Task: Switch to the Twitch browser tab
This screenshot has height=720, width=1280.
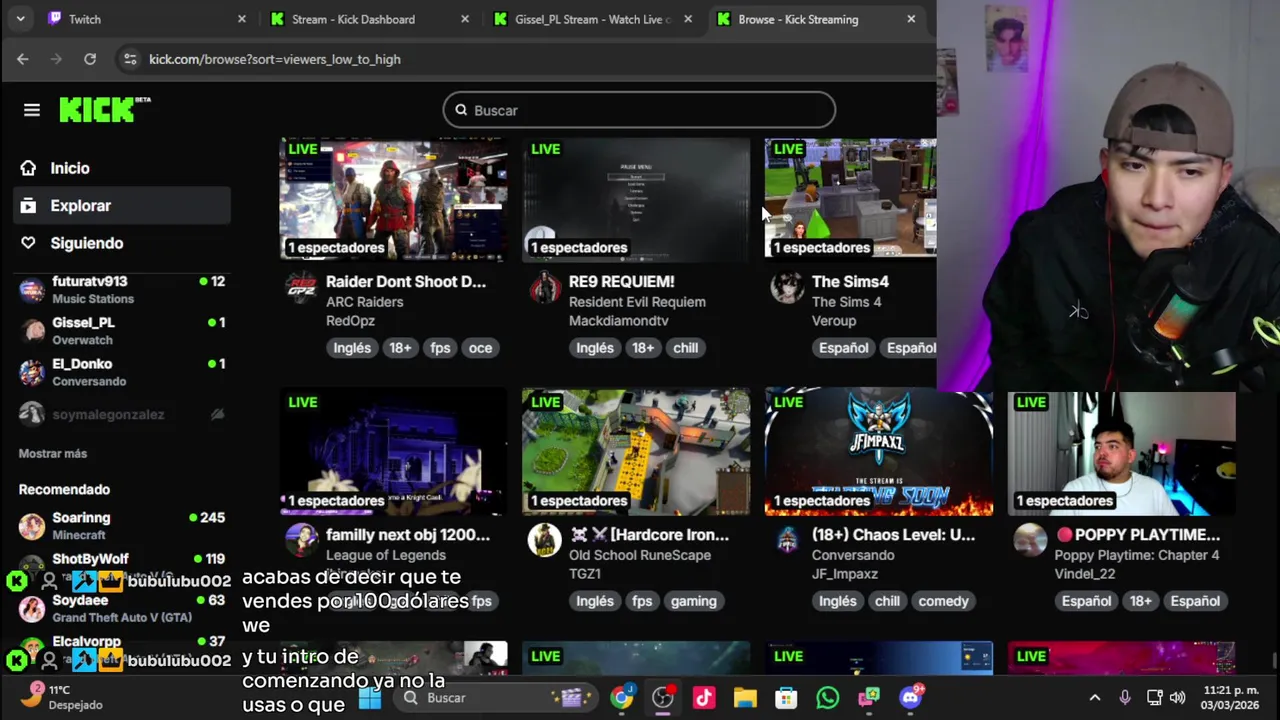Action: click(145, 19)
